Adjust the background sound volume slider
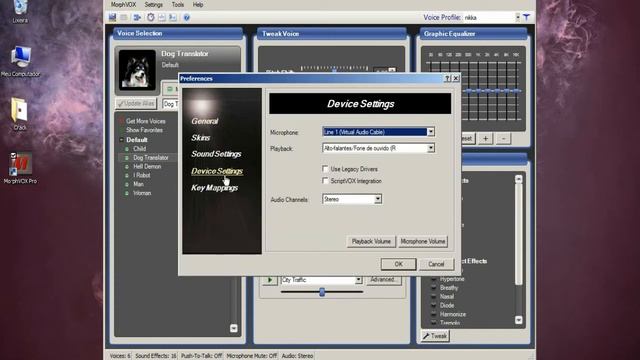 (322, 292)
